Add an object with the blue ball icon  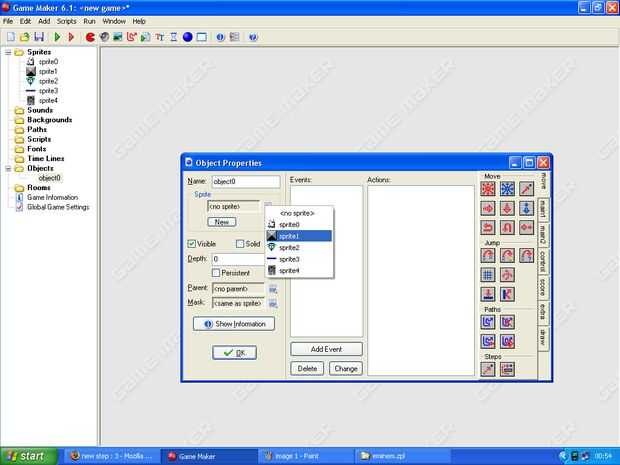187,37
